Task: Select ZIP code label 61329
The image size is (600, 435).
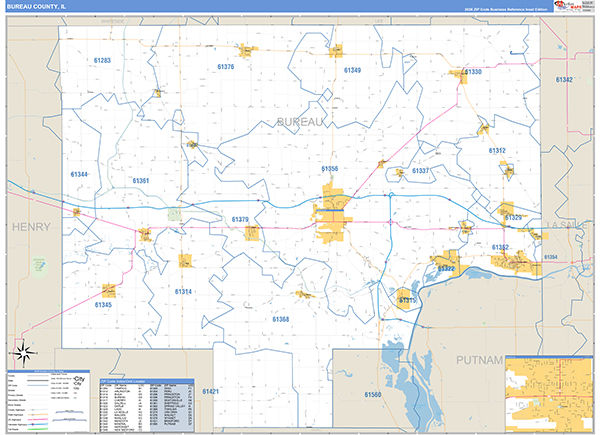Action: [513, 218]
